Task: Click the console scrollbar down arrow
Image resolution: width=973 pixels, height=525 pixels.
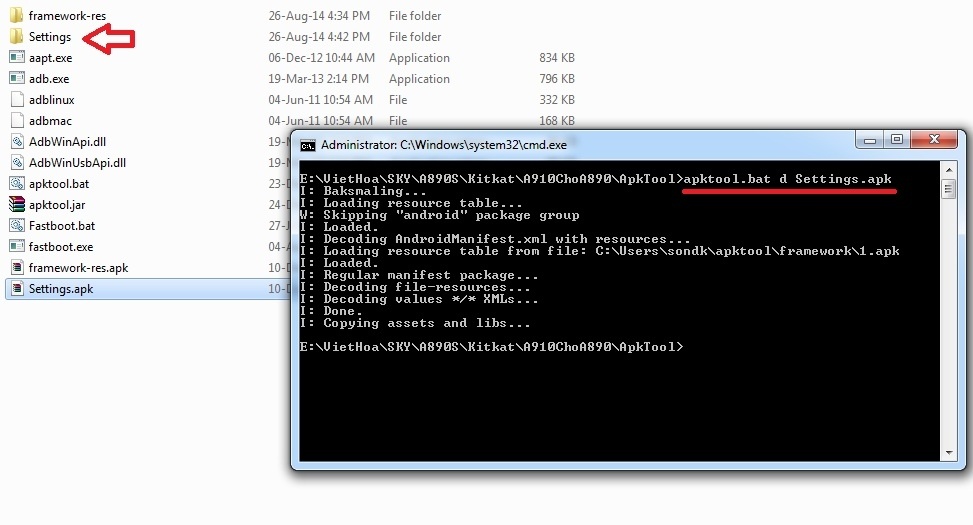Action: pos(948,453)
